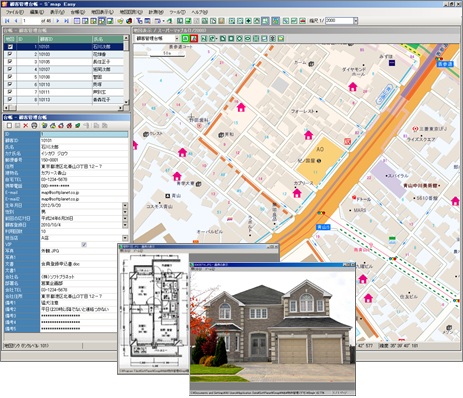Image resolution: width=463 pixels, height=398 pixels.
Task: Open the gender 男 dropdown arrow
Action: [x=125, y=212]
